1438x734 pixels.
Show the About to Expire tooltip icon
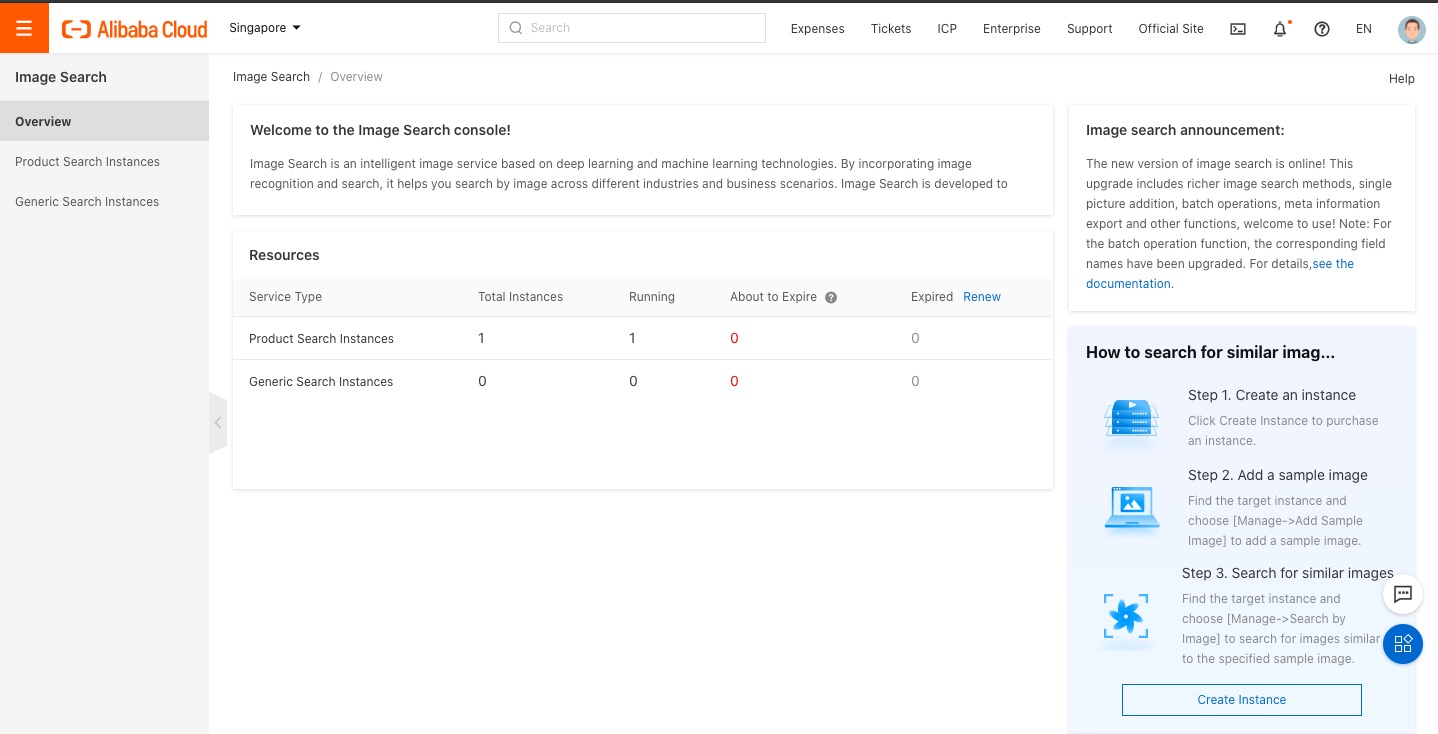coord(831,297)
